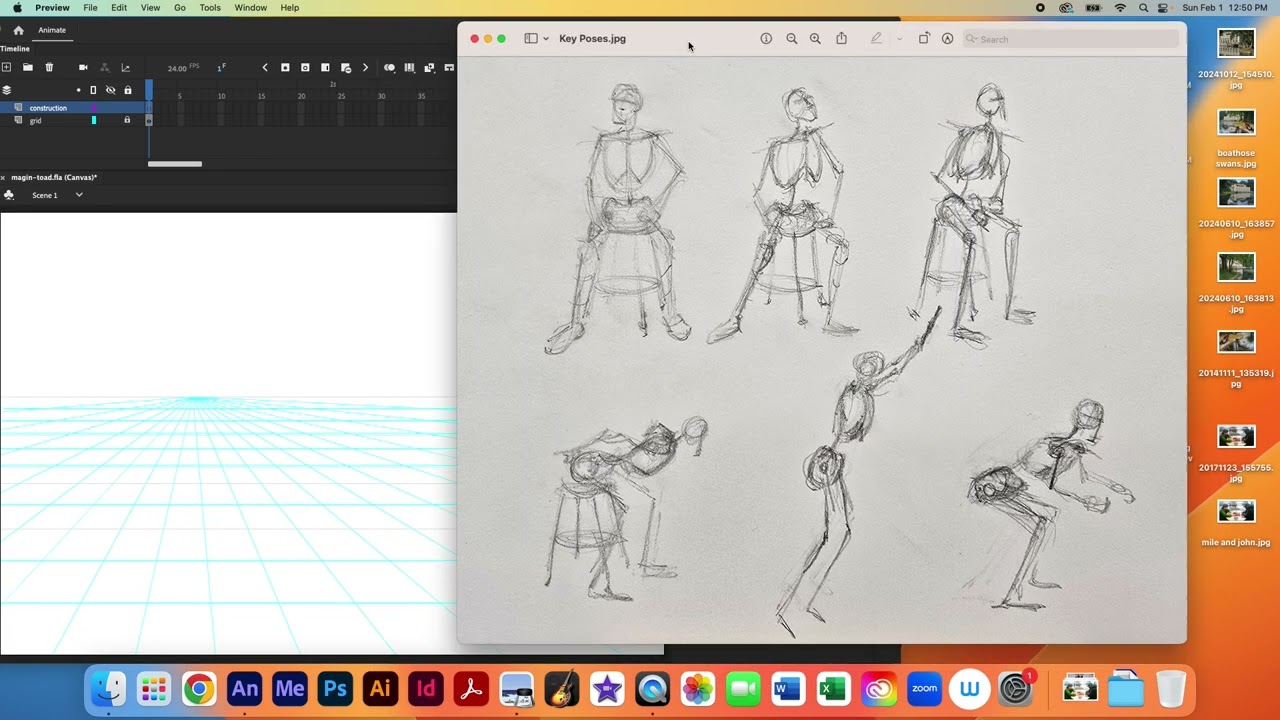Click the timeline icon after create tween

point(449,67)
